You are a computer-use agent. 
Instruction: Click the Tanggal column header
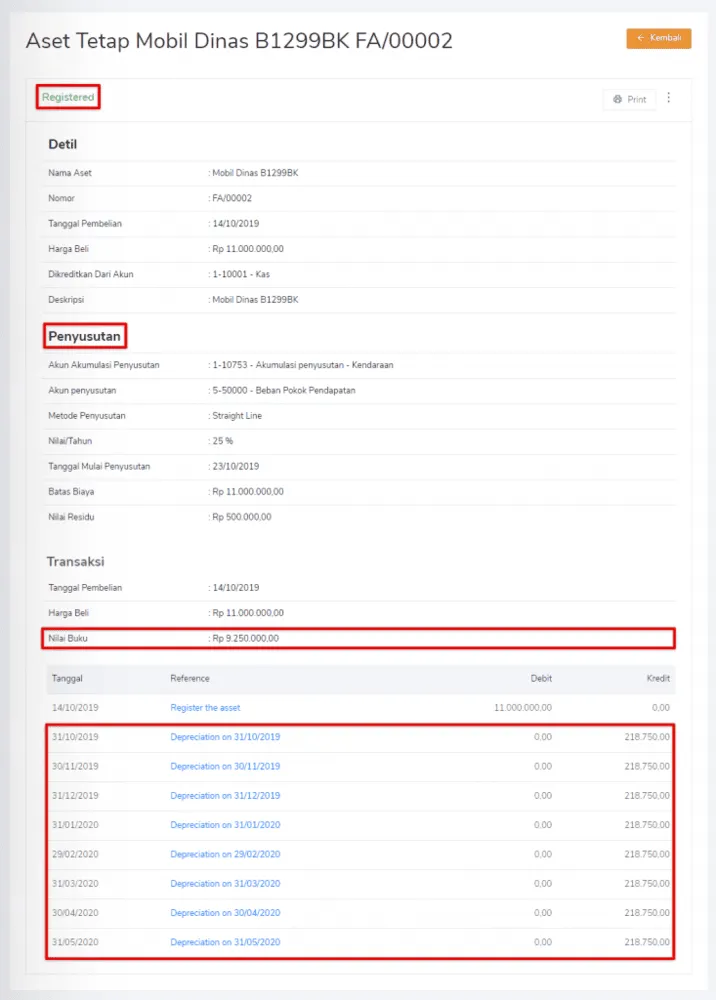click(x=66, y=678)
